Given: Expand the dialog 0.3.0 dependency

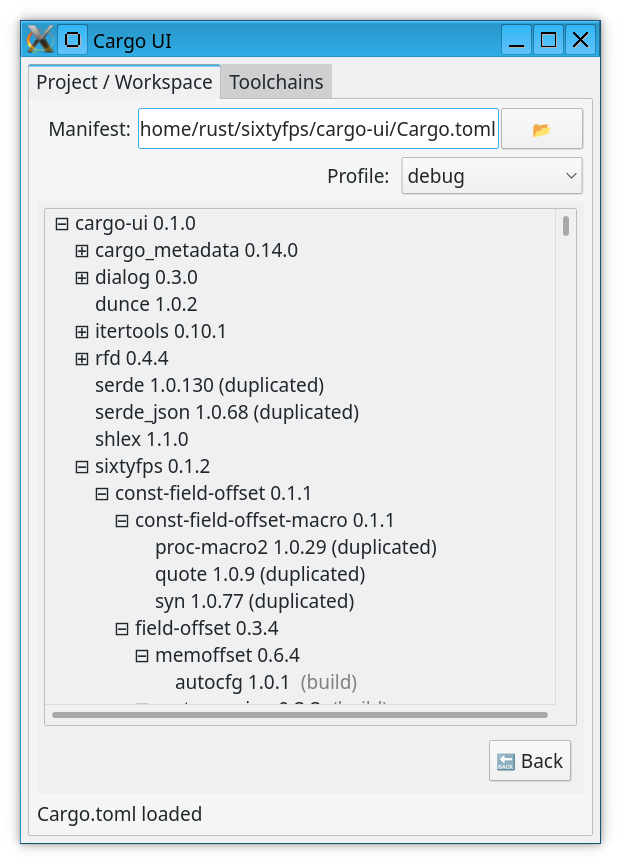Looking at the screenshot, I should pos(82,277).
